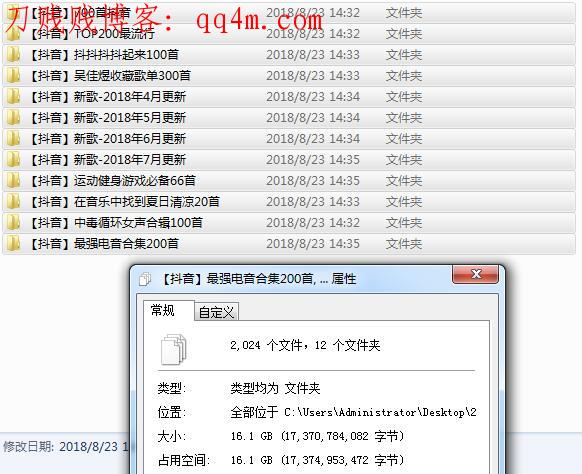
Task: Close the 属性 properties dialog
Action: 475,274
